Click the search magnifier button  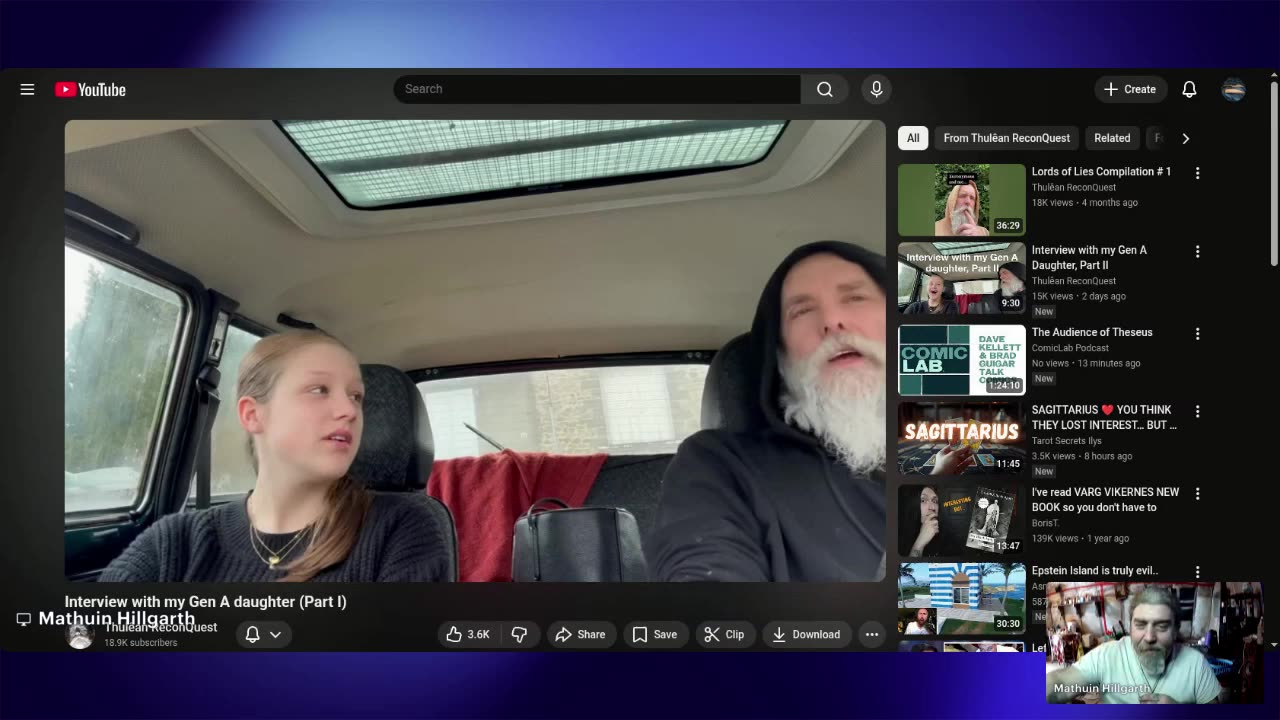point(824,89)
